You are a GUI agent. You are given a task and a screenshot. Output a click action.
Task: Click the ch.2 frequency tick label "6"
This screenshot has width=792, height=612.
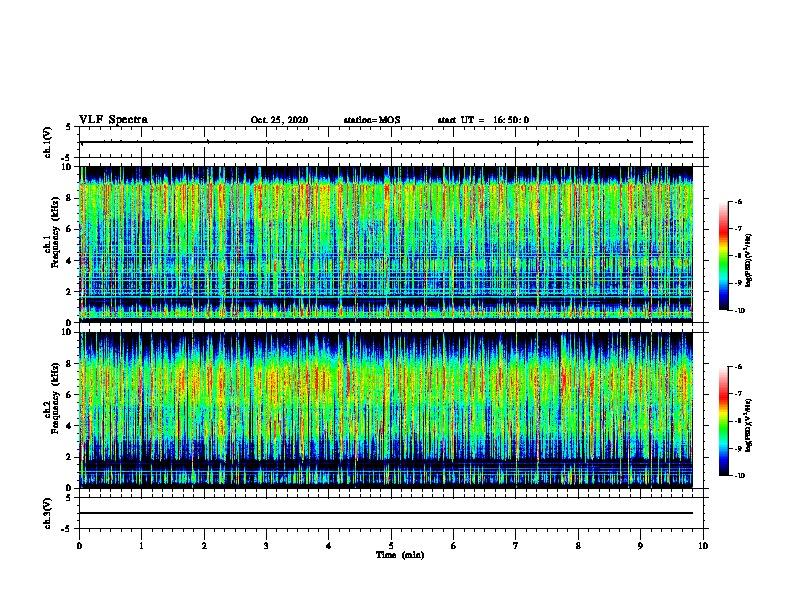click(x=69, y=395)
